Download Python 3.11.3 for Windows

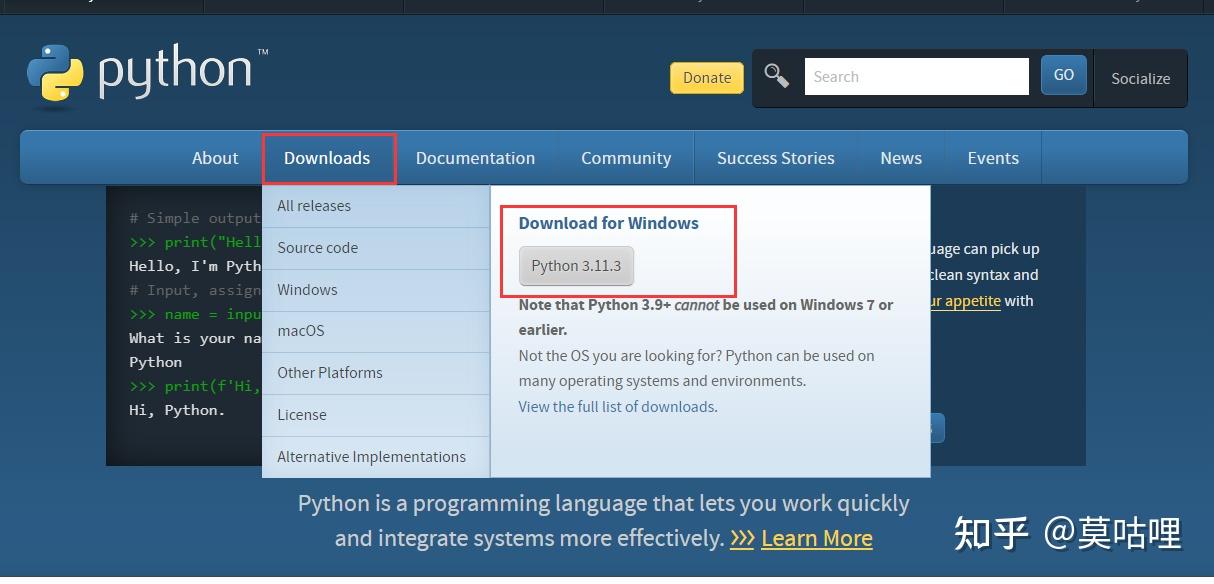576,266
